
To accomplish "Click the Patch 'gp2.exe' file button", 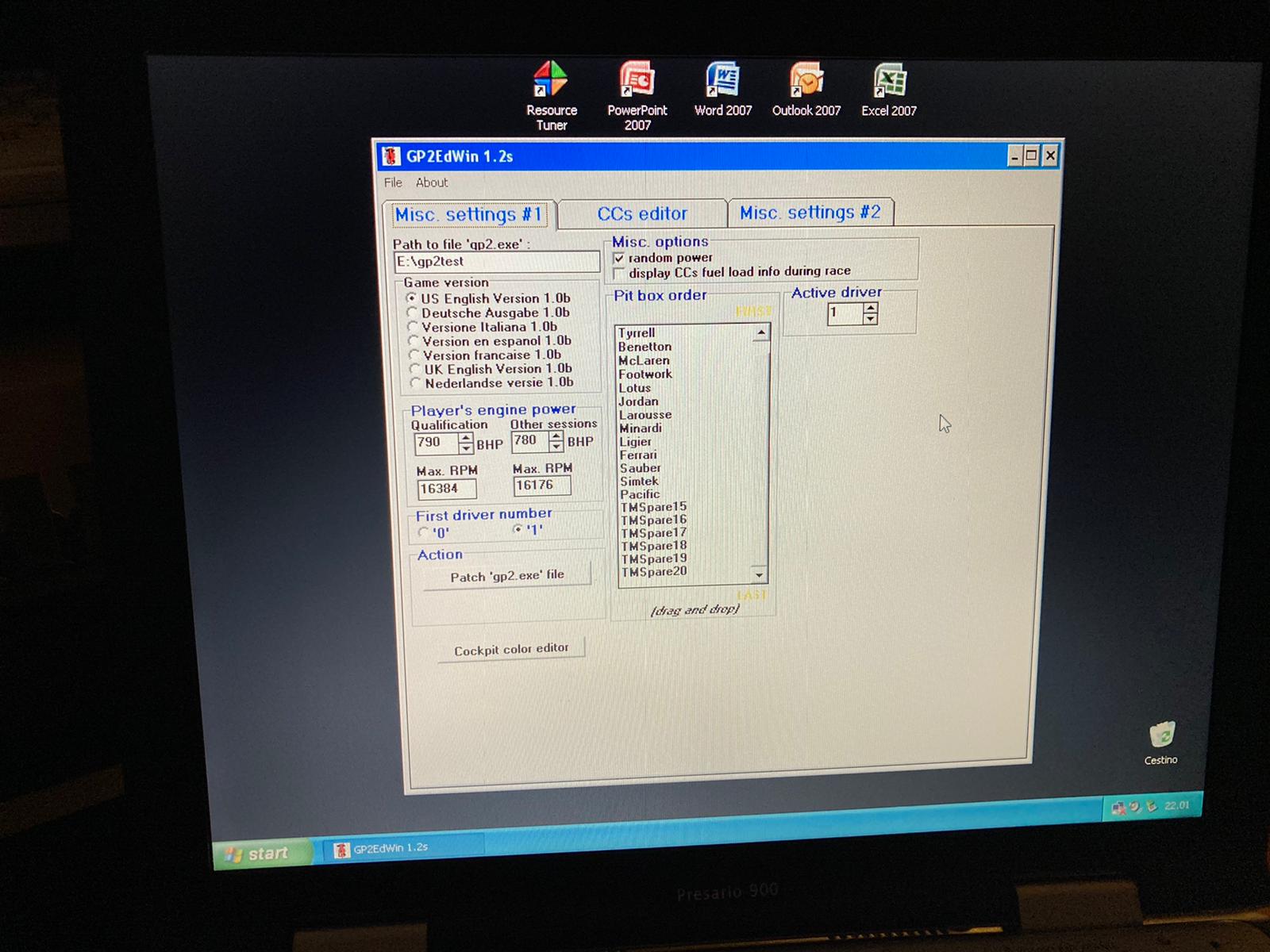I will coord(507,576).
